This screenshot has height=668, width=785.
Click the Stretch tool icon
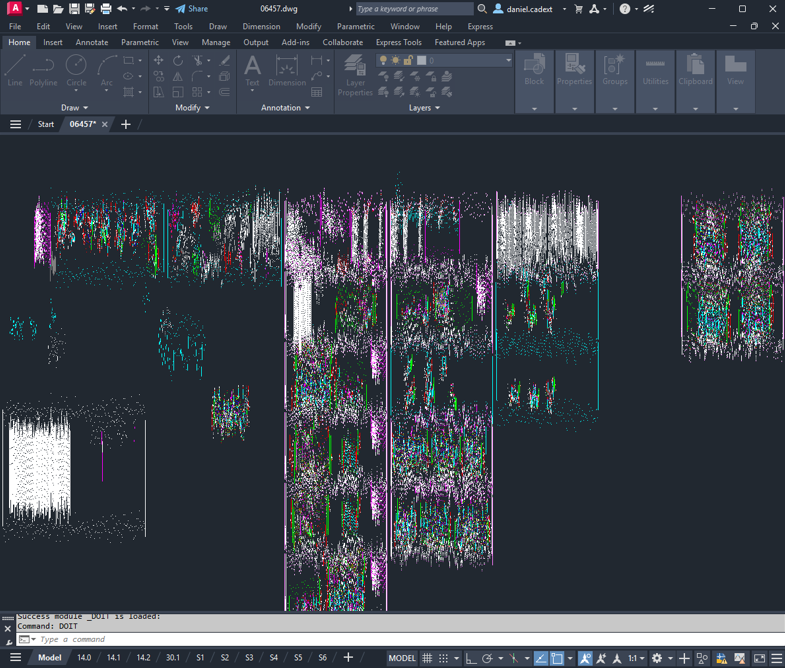pos(159,92)
